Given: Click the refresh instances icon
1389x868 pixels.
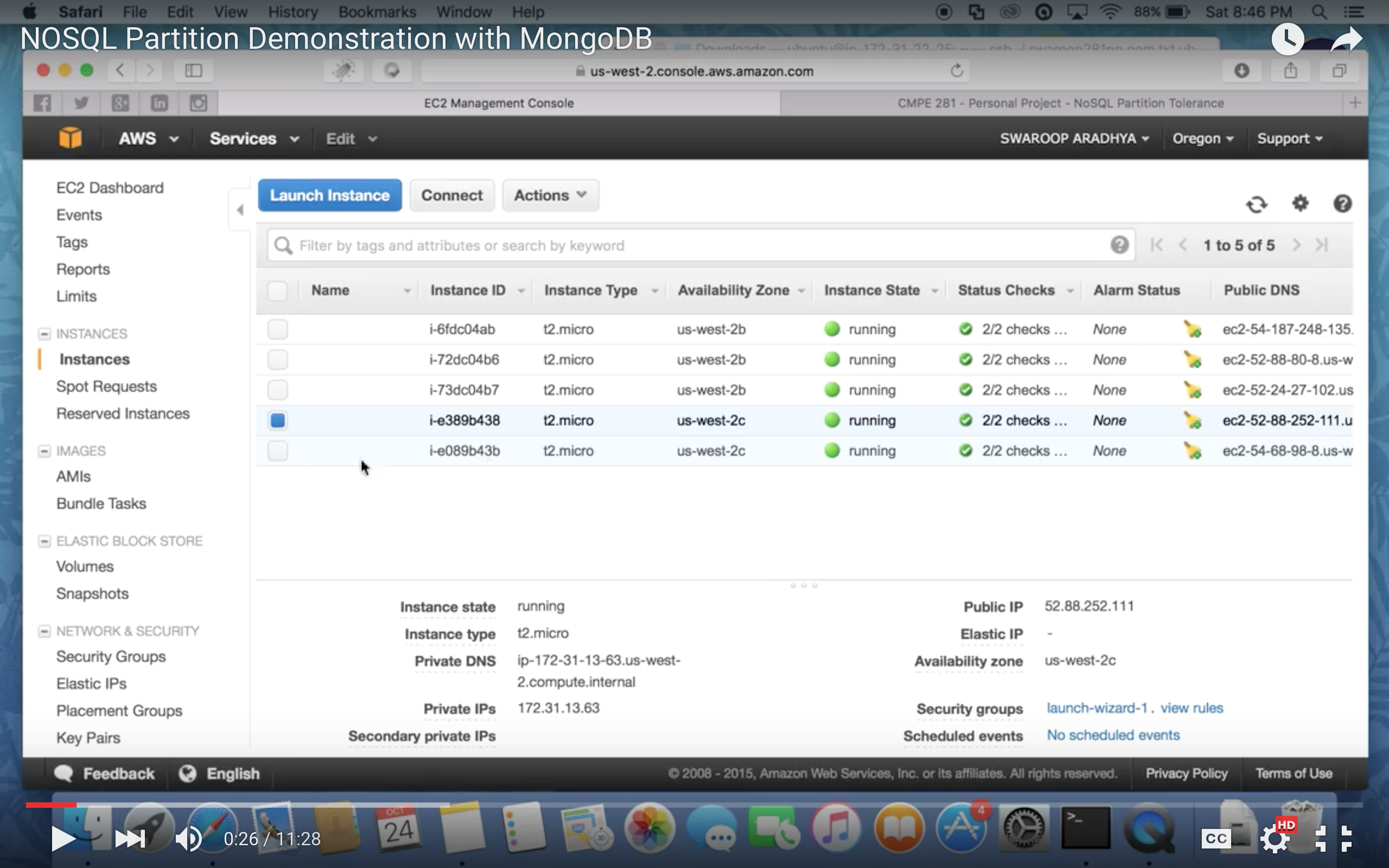Looking at the screenshot, I should point(1256,205).
